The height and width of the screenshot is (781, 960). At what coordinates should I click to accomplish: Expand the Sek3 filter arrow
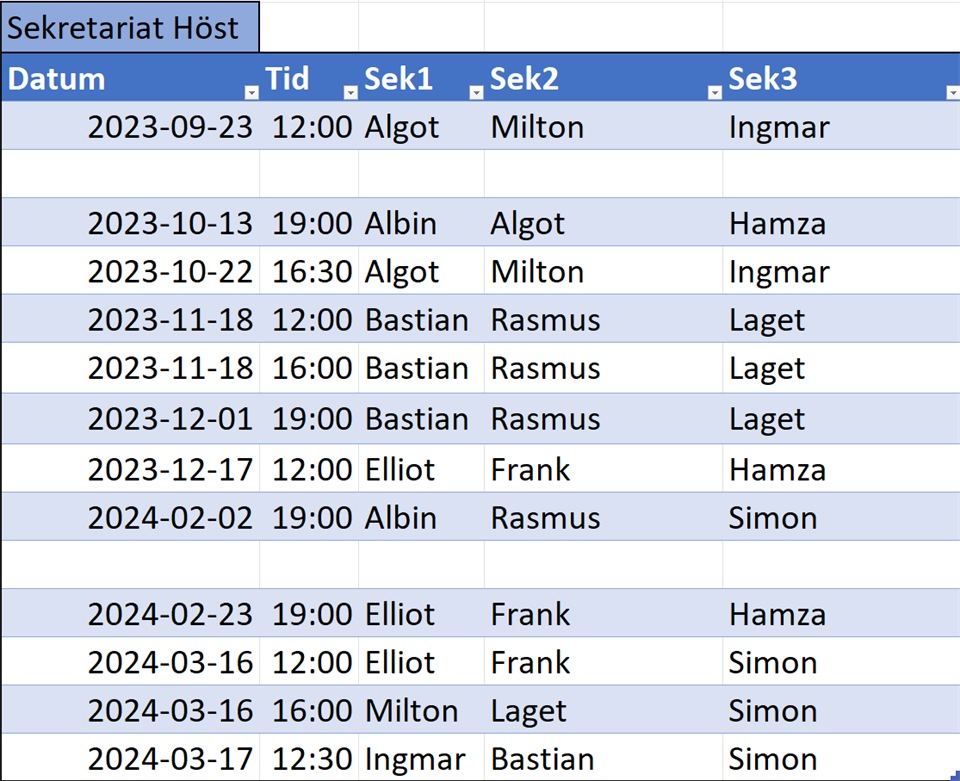pos(951,92)
